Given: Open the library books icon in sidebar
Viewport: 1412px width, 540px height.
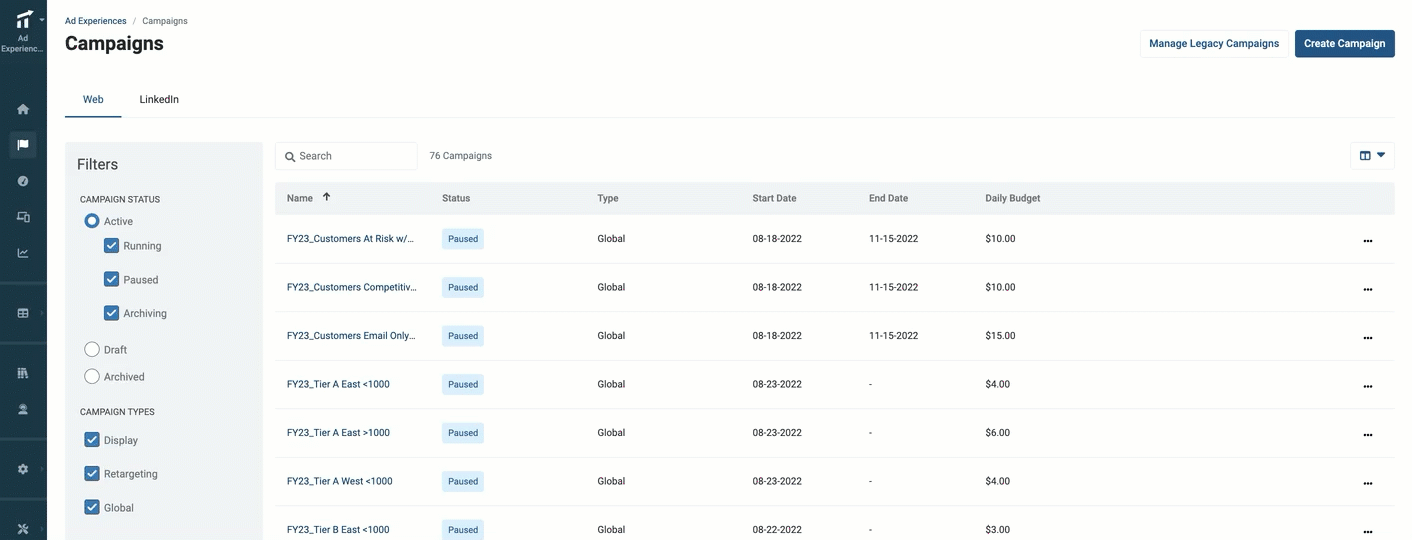Looking at the screenshot, I should pyautogui.click(x=23, y=373).
